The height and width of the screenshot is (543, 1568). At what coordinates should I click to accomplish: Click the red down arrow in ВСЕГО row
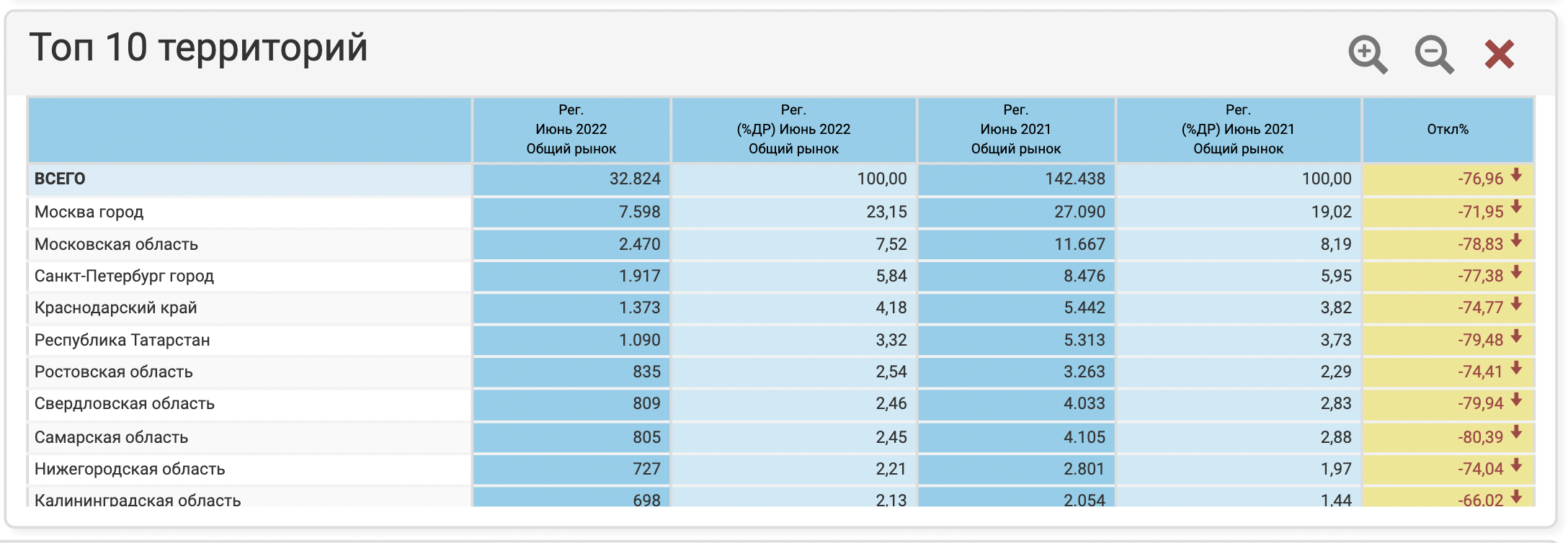tap(1516, 175)
